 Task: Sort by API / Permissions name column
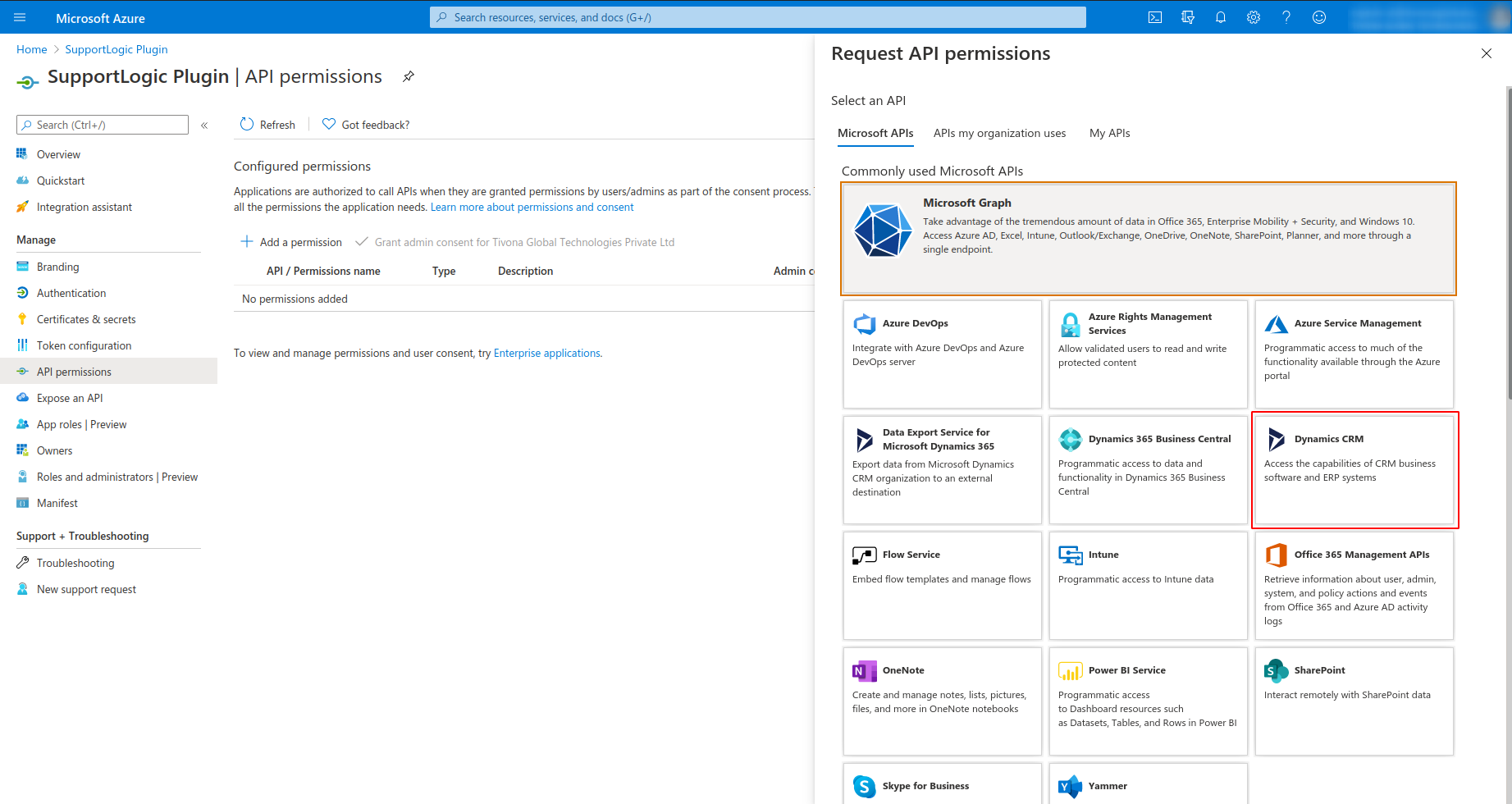click(x=323, y=271)
